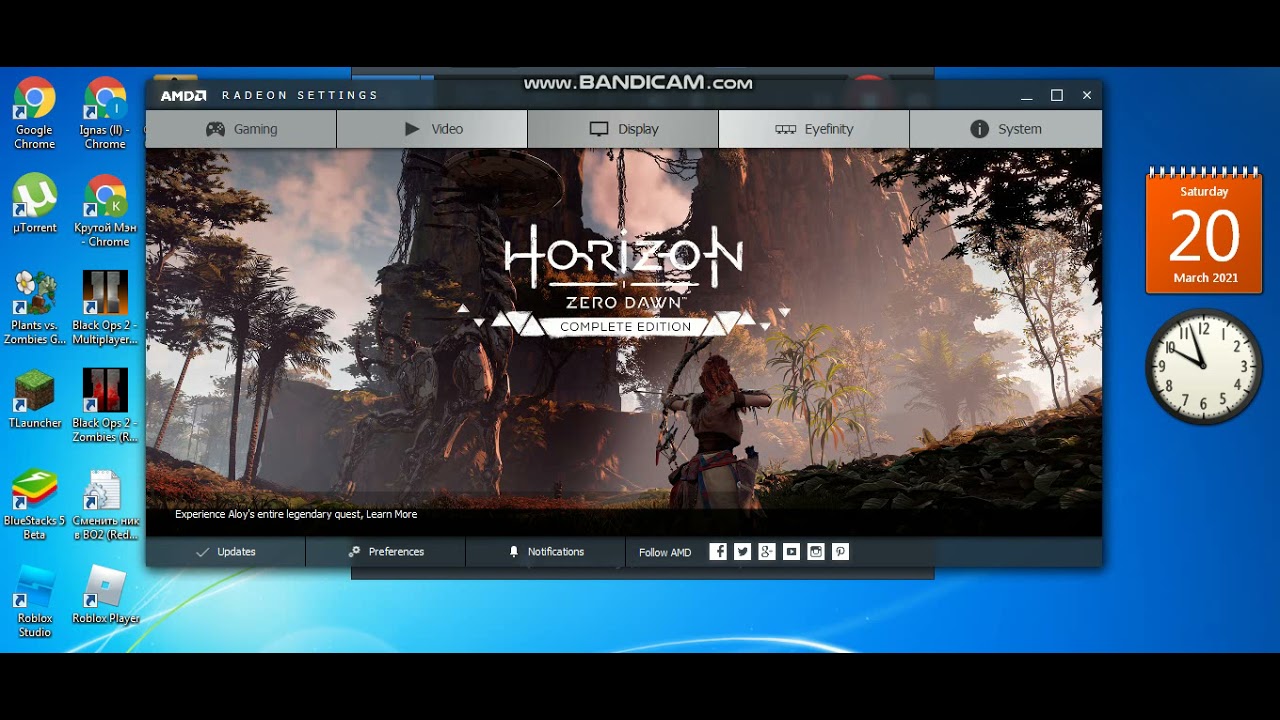This screenshot has width=1280, height=720.
Task: Select the Крутой Мэн Chrome shortcut
Action: click(x=105, y=211)
